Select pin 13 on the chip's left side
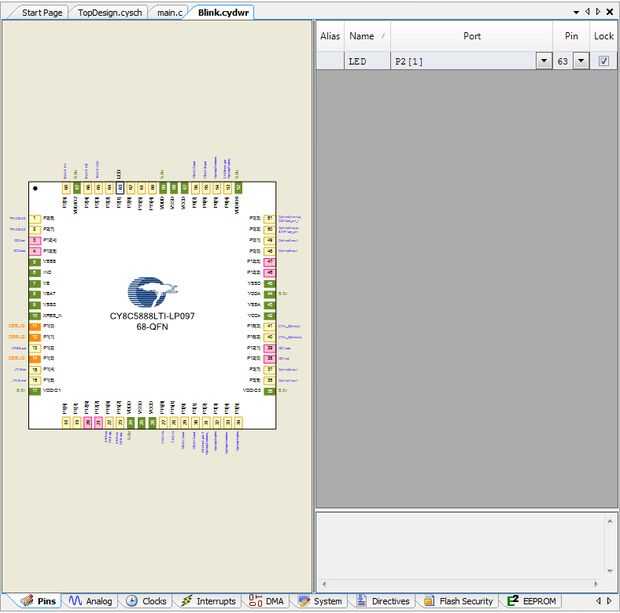The width and height of the screenshot is (620, 613). 35,348
